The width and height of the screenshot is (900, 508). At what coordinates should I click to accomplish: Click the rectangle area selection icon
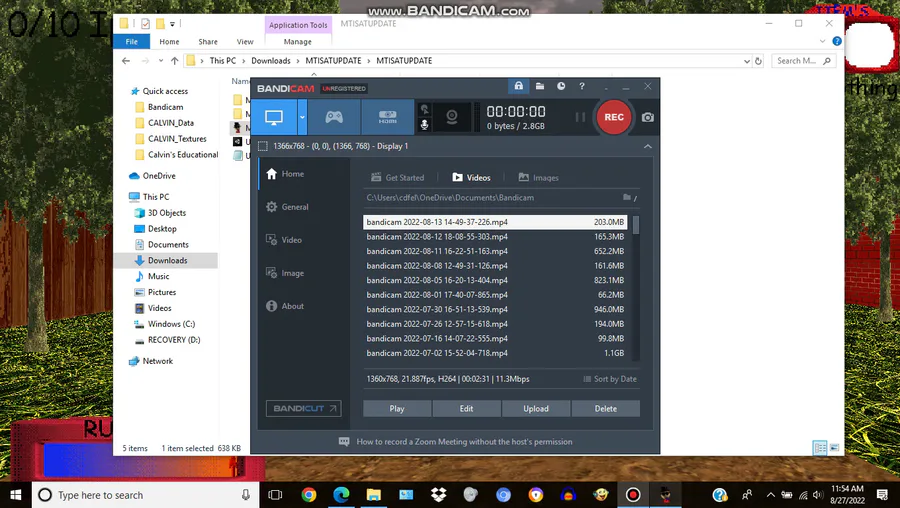coord(263,146)
